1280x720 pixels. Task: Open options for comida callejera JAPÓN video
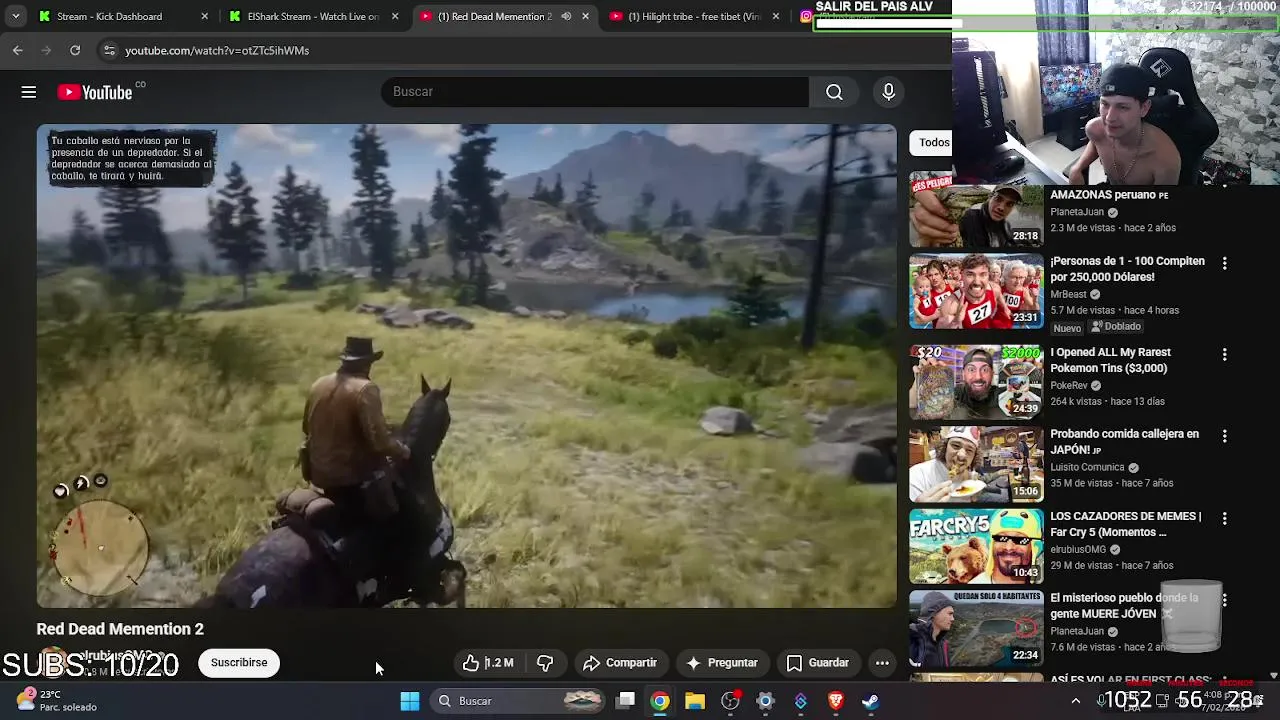[x=1224, y=436]
